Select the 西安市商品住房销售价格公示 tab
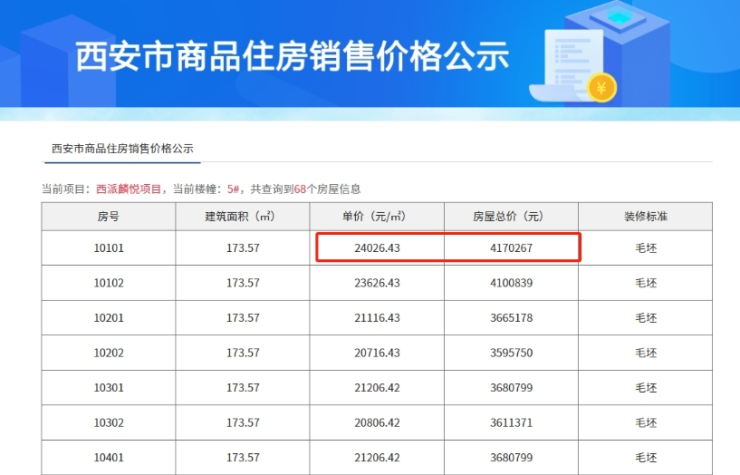 pos(122,148)
